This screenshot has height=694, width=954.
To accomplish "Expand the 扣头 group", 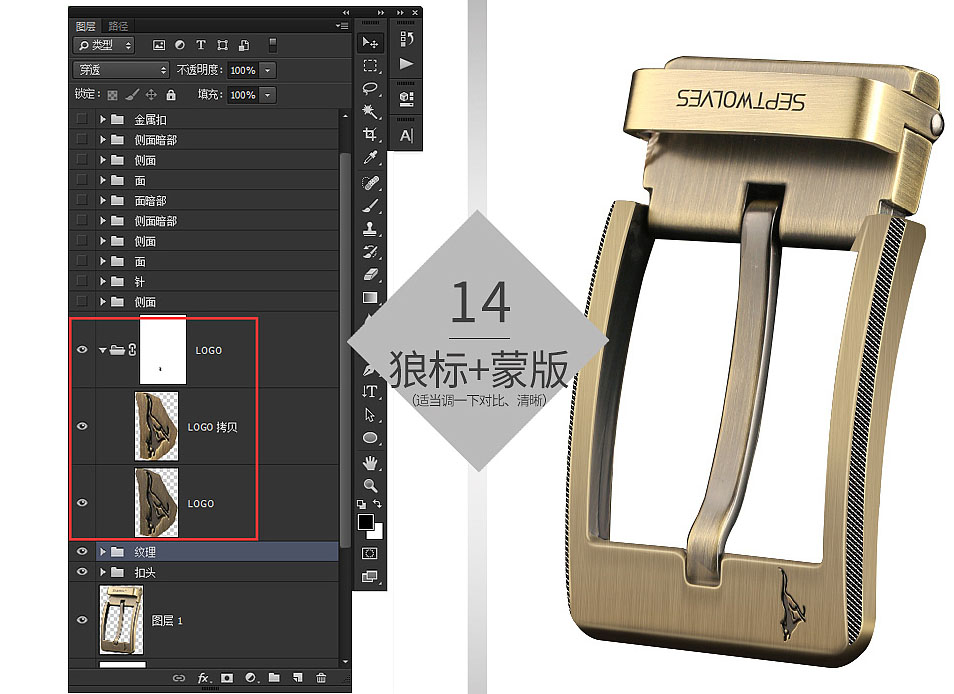I will pyautogui.click(x=103, y=572).
